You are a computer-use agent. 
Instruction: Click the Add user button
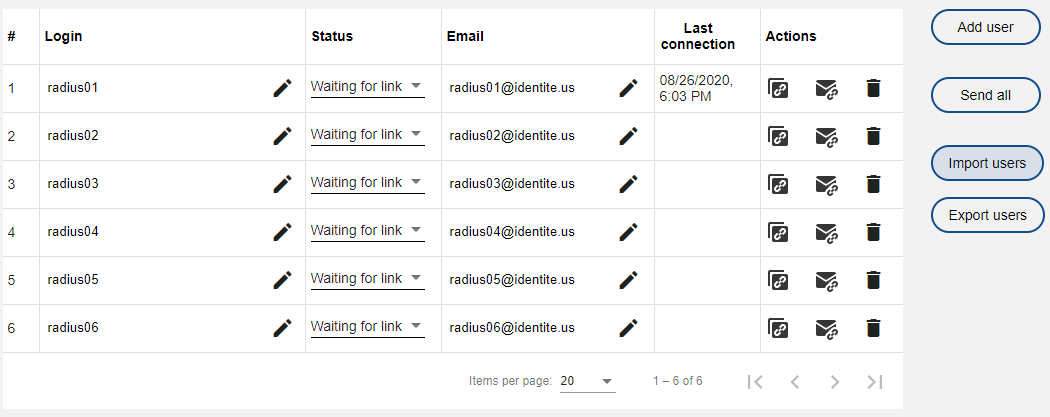985,27
